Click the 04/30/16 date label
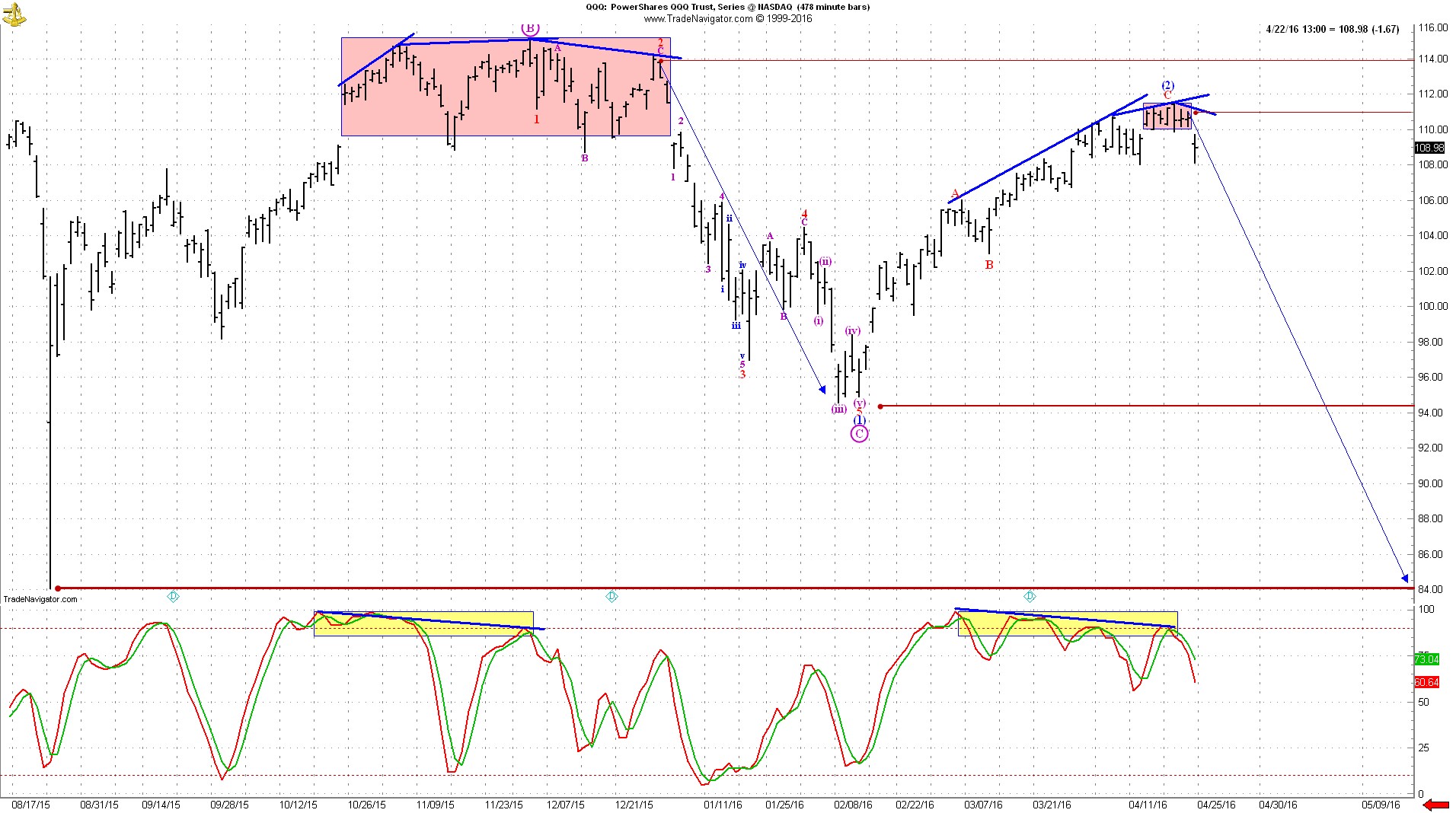The image size is (1456, 813). 1277,805
